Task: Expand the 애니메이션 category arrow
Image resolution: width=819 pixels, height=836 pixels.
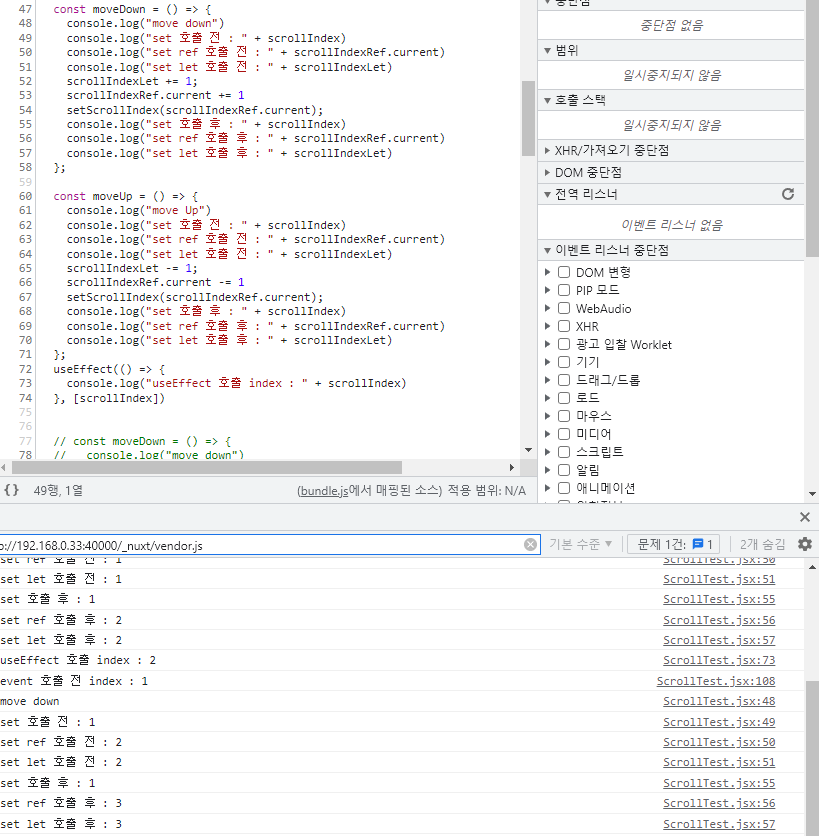Action: point(547,488)
